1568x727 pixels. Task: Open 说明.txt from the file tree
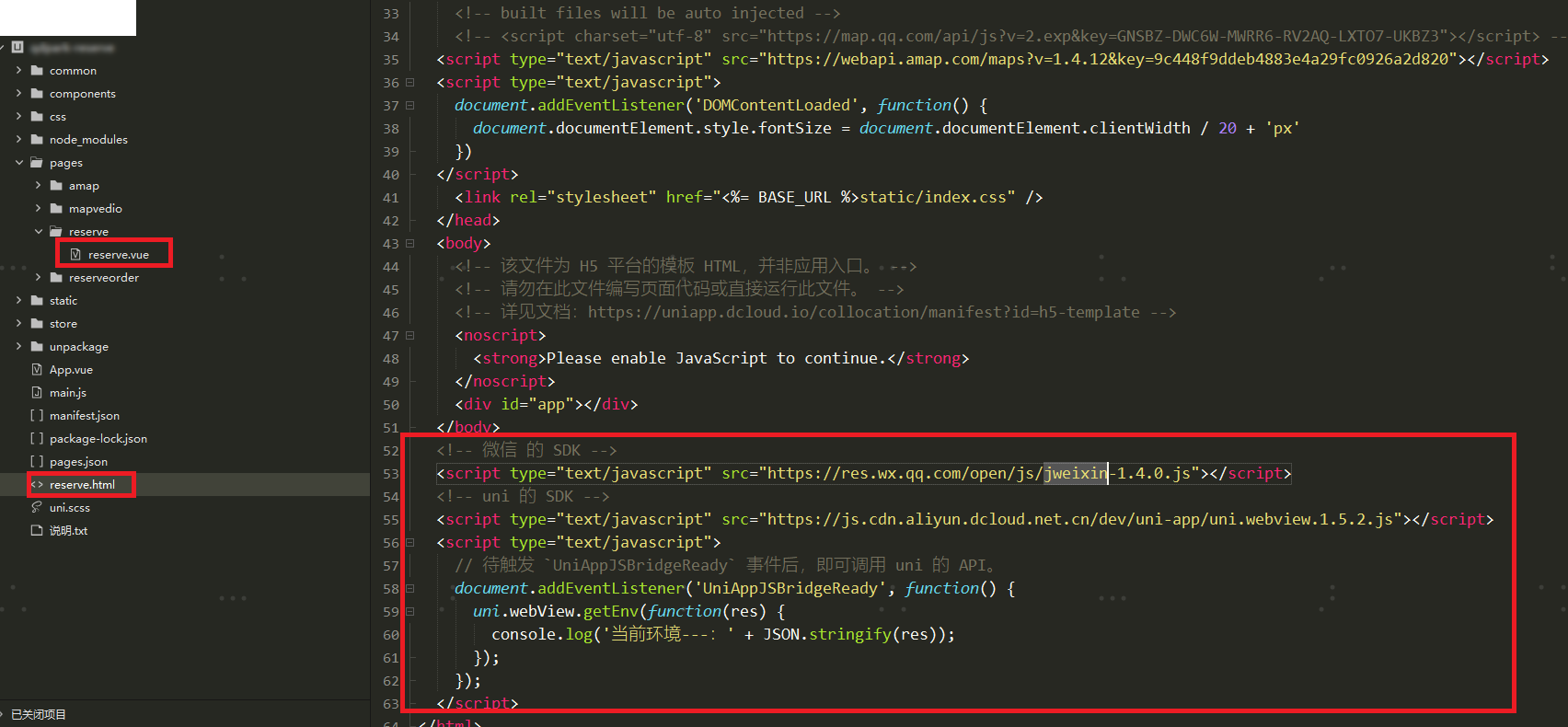pyautogui.click(x=68, y=531)
